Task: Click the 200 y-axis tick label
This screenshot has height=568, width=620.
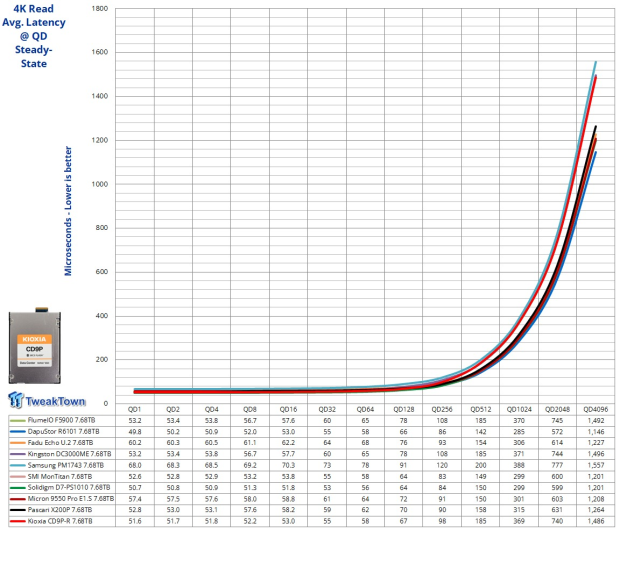Action: tap(102, 360)
